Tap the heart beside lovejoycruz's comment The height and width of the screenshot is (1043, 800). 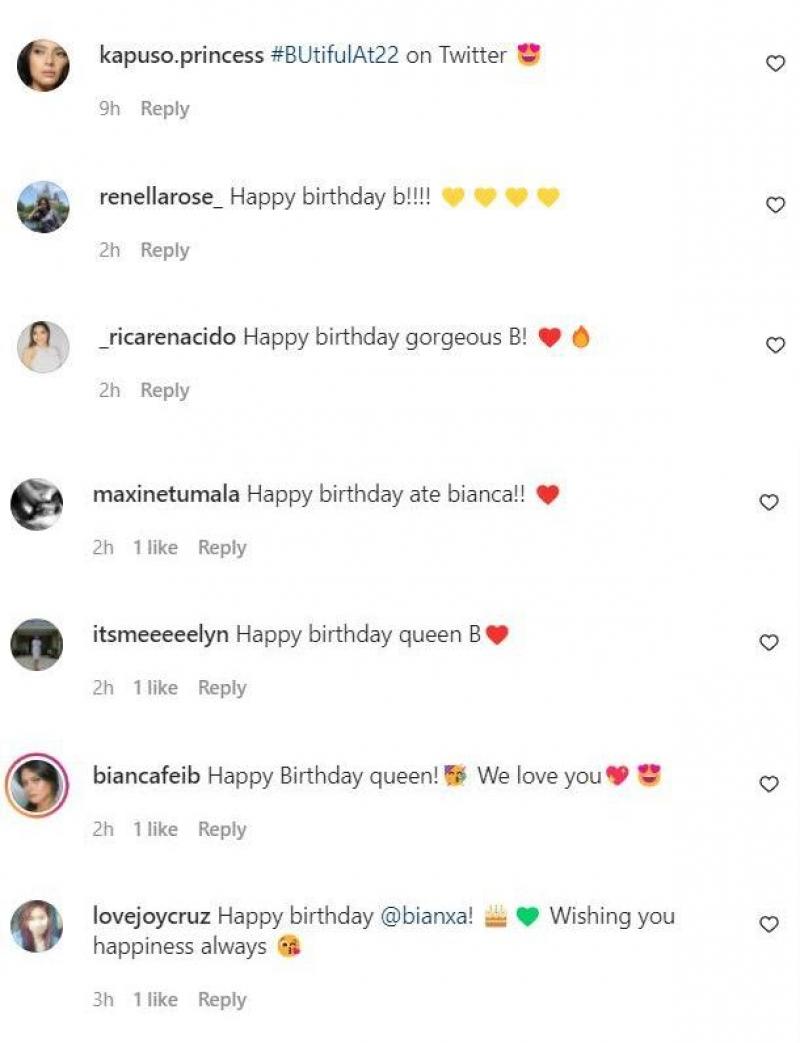(x=769, y=924)
